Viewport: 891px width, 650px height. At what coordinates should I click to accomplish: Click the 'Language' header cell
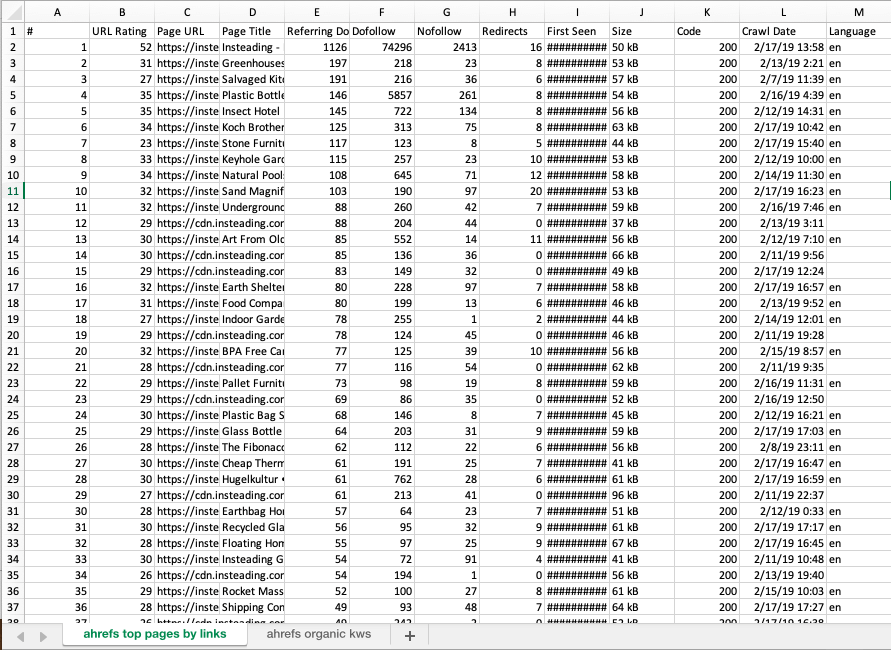click(x=859, y=31)
